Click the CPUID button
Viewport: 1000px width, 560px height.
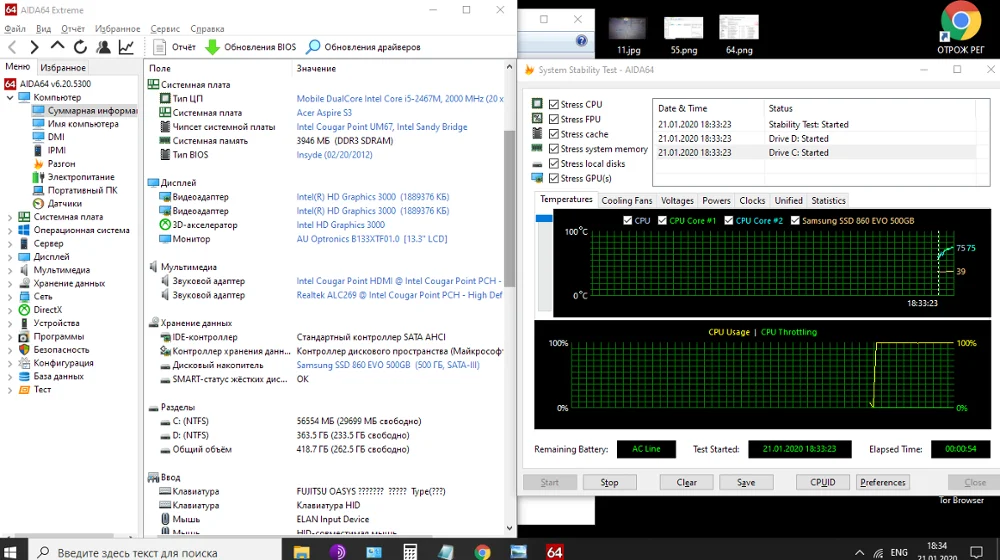pos(823,482)
